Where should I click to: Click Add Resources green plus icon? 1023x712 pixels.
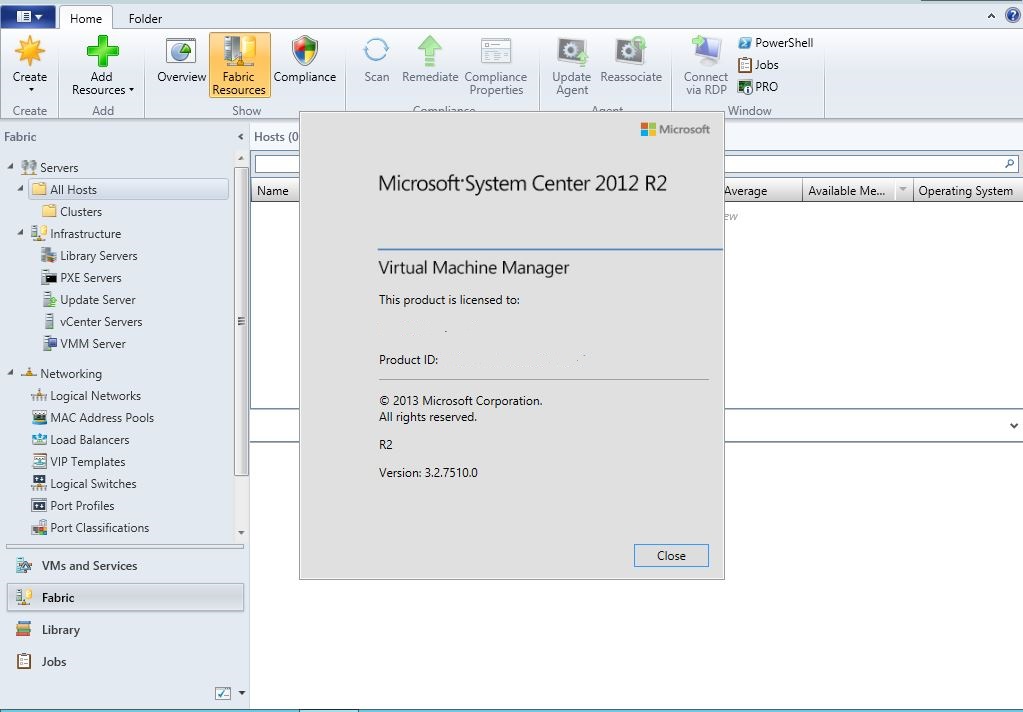click(102, 52)
